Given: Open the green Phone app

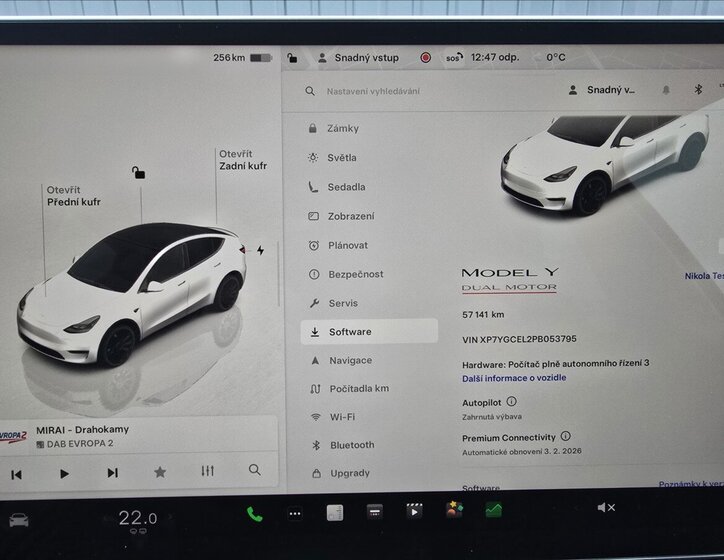Looking at the screenshot, I should 254,514.
